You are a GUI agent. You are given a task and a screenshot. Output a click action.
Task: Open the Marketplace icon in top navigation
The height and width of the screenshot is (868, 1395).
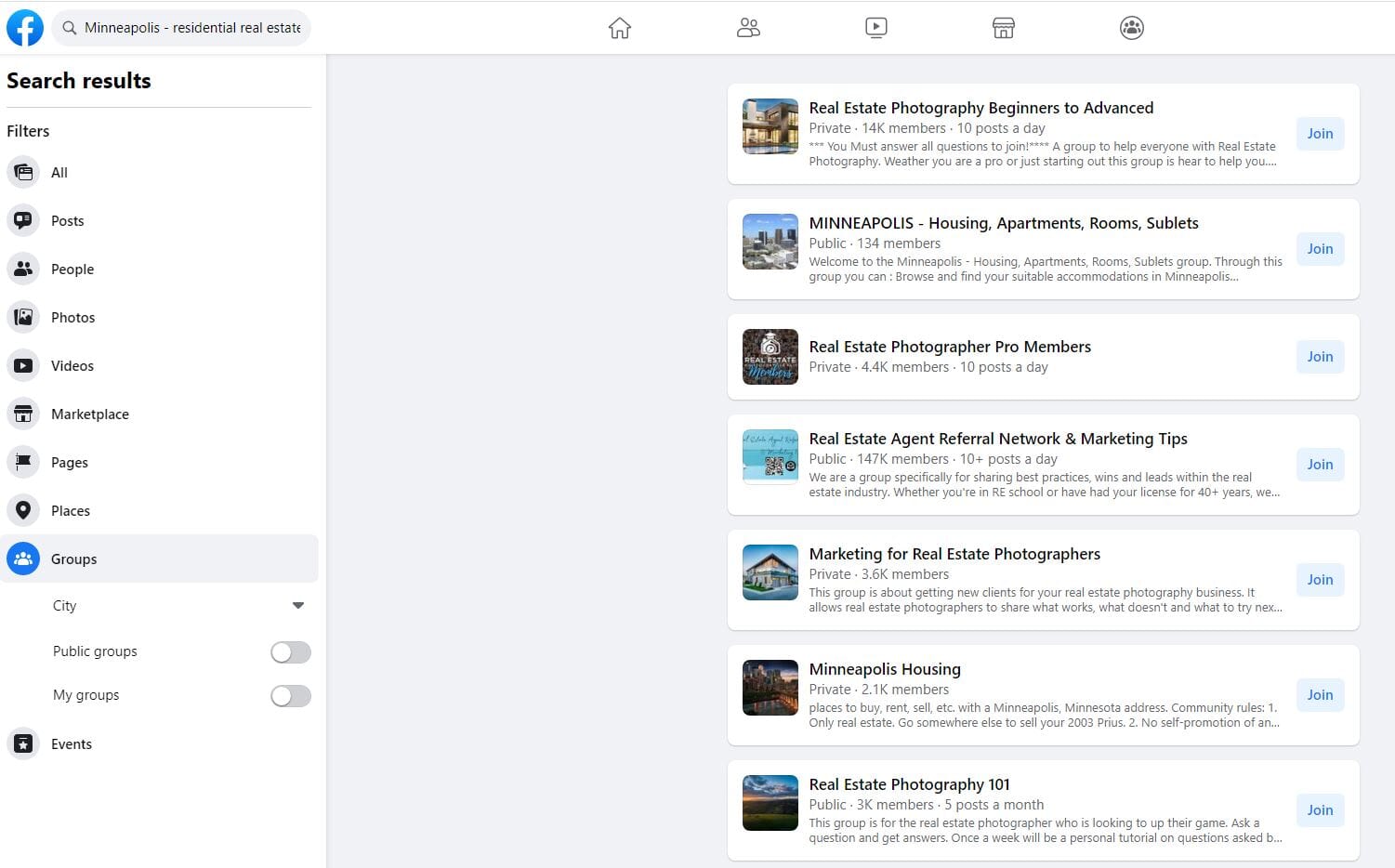point(1003,28)
